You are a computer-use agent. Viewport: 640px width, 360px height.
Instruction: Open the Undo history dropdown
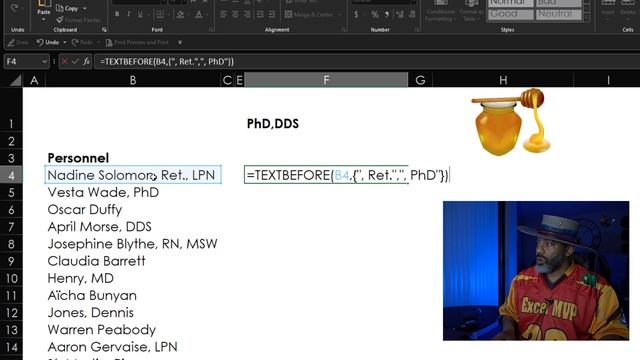[x=65, y=42]
